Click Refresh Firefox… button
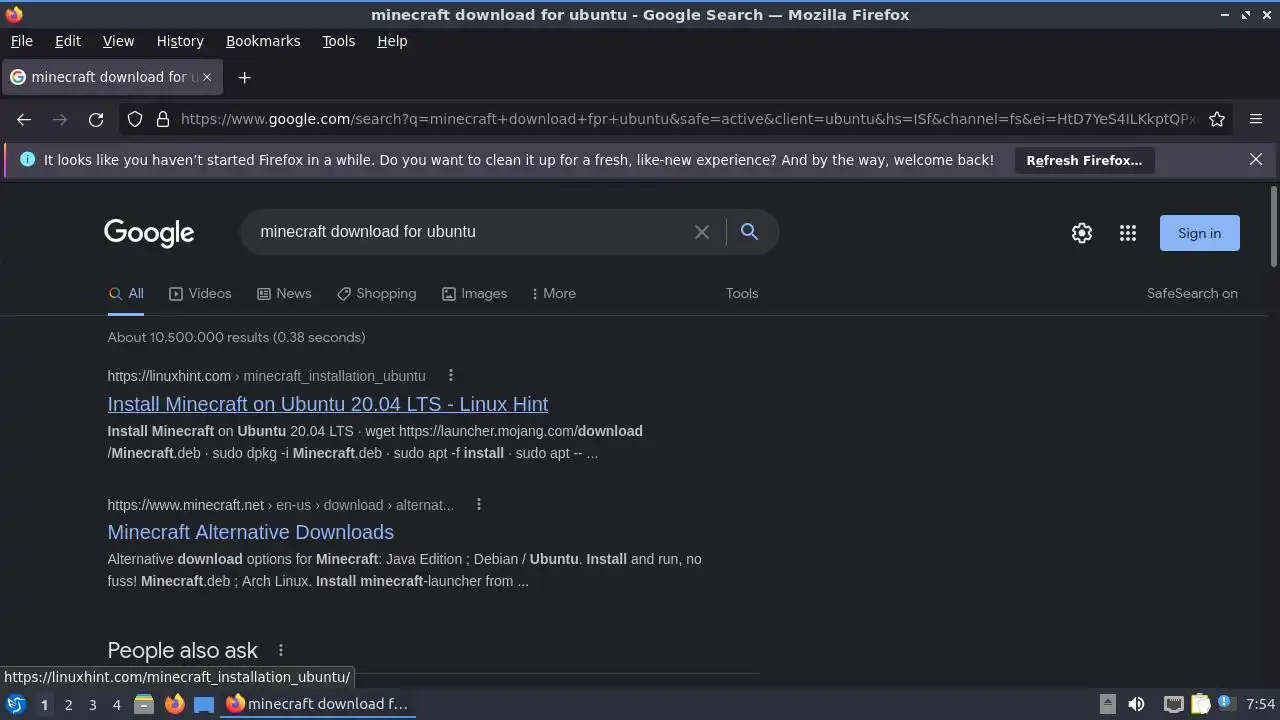1280x720 pixels. (1084, 160)
